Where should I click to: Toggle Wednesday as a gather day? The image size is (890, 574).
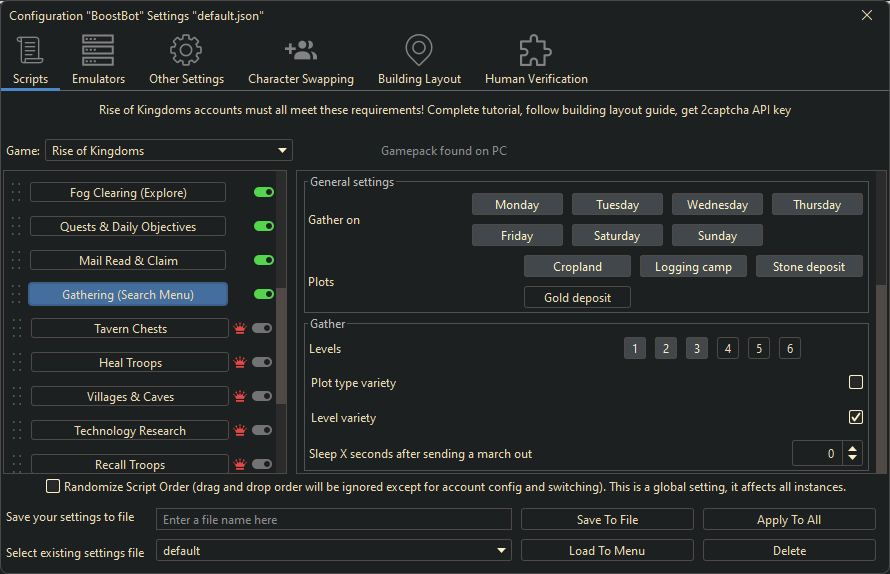(717, 204)
